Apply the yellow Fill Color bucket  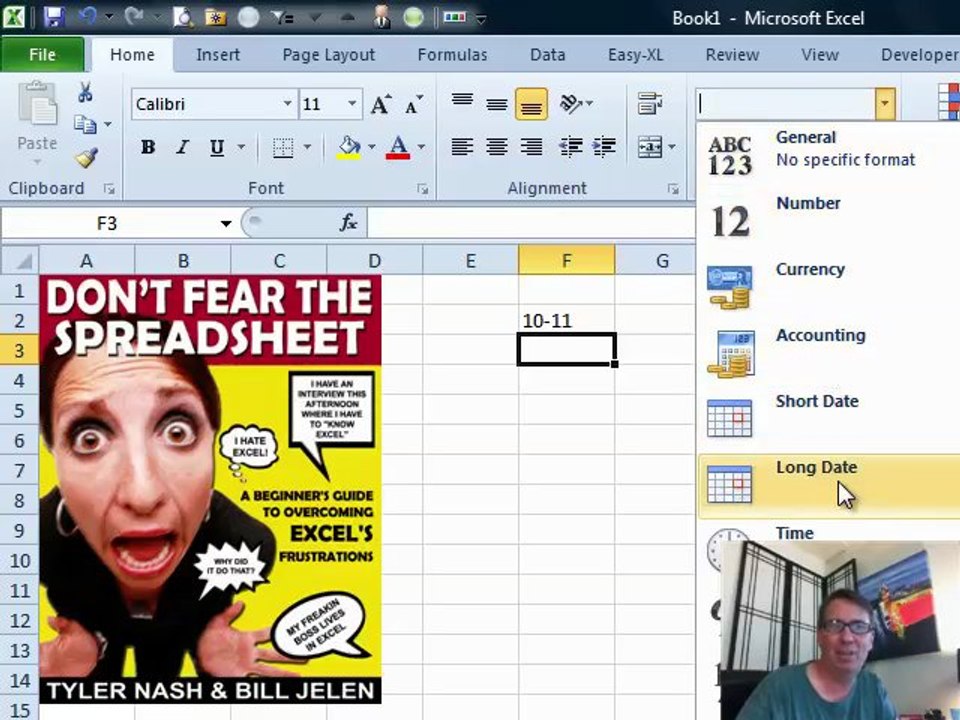[x=349, y=147]
